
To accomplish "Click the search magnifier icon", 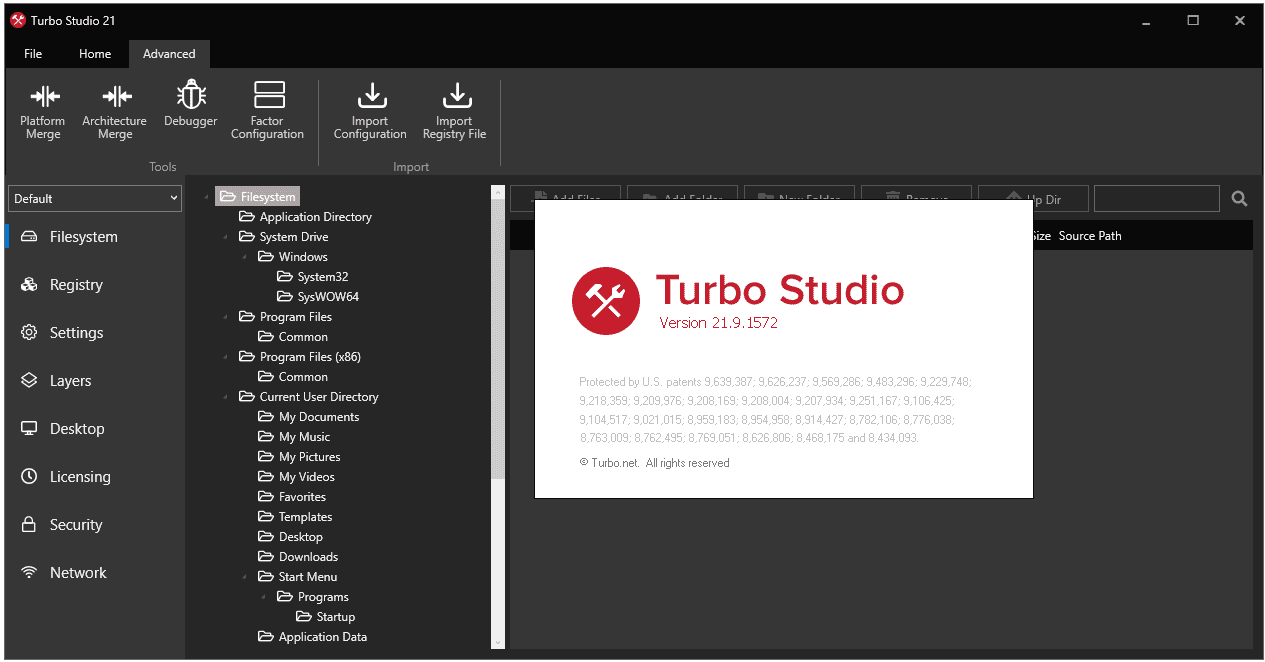I will (1239, 199).
